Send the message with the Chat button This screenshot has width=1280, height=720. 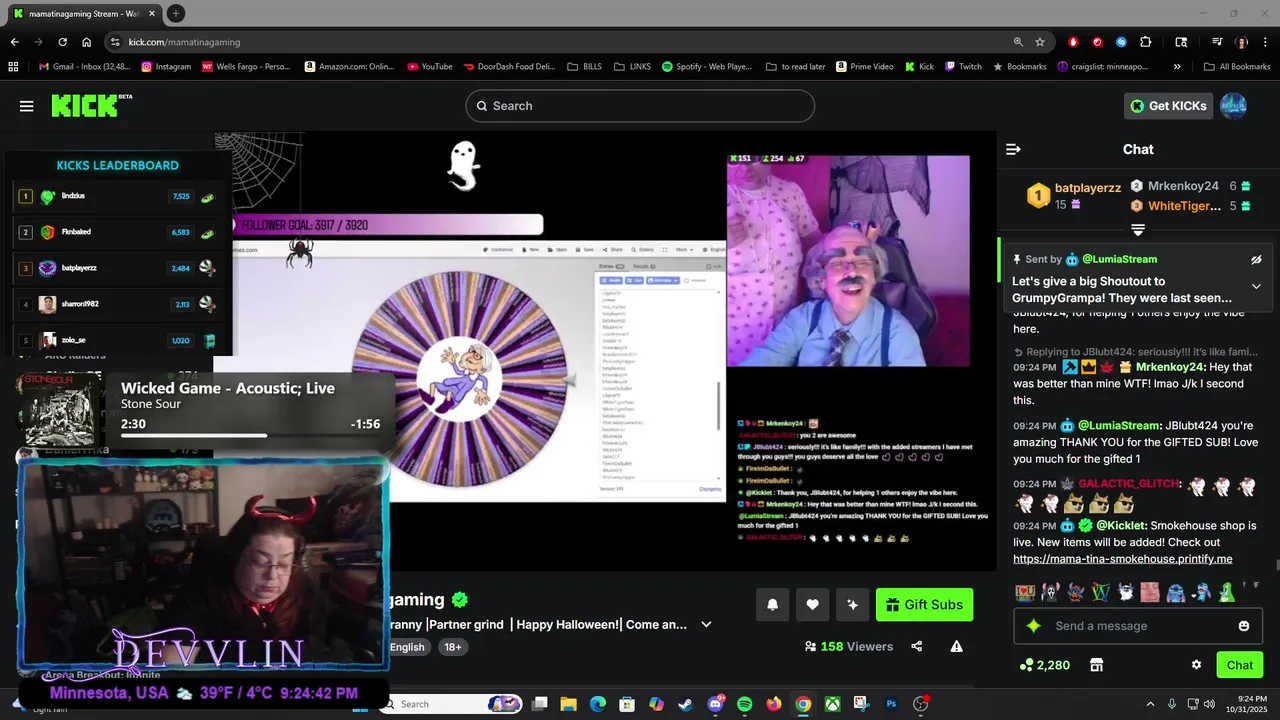[x=1240, y=665]
